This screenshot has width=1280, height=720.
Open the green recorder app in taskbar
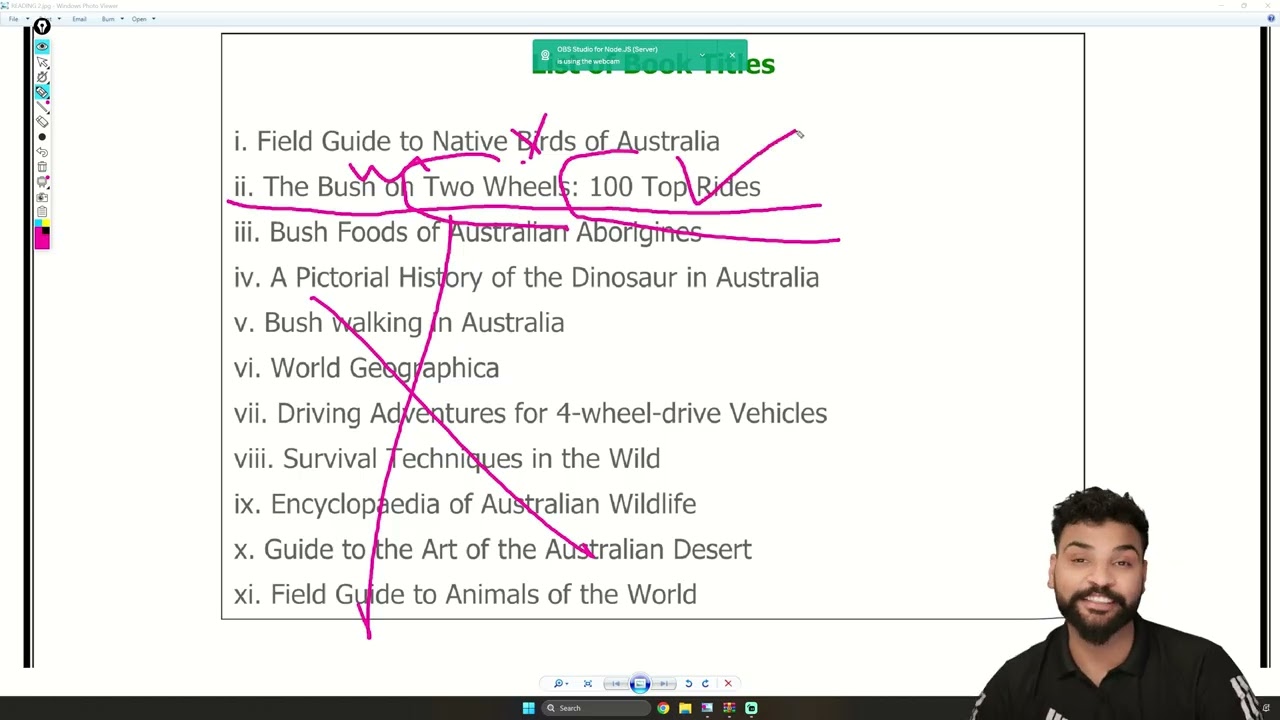click(x=751, y=708)
